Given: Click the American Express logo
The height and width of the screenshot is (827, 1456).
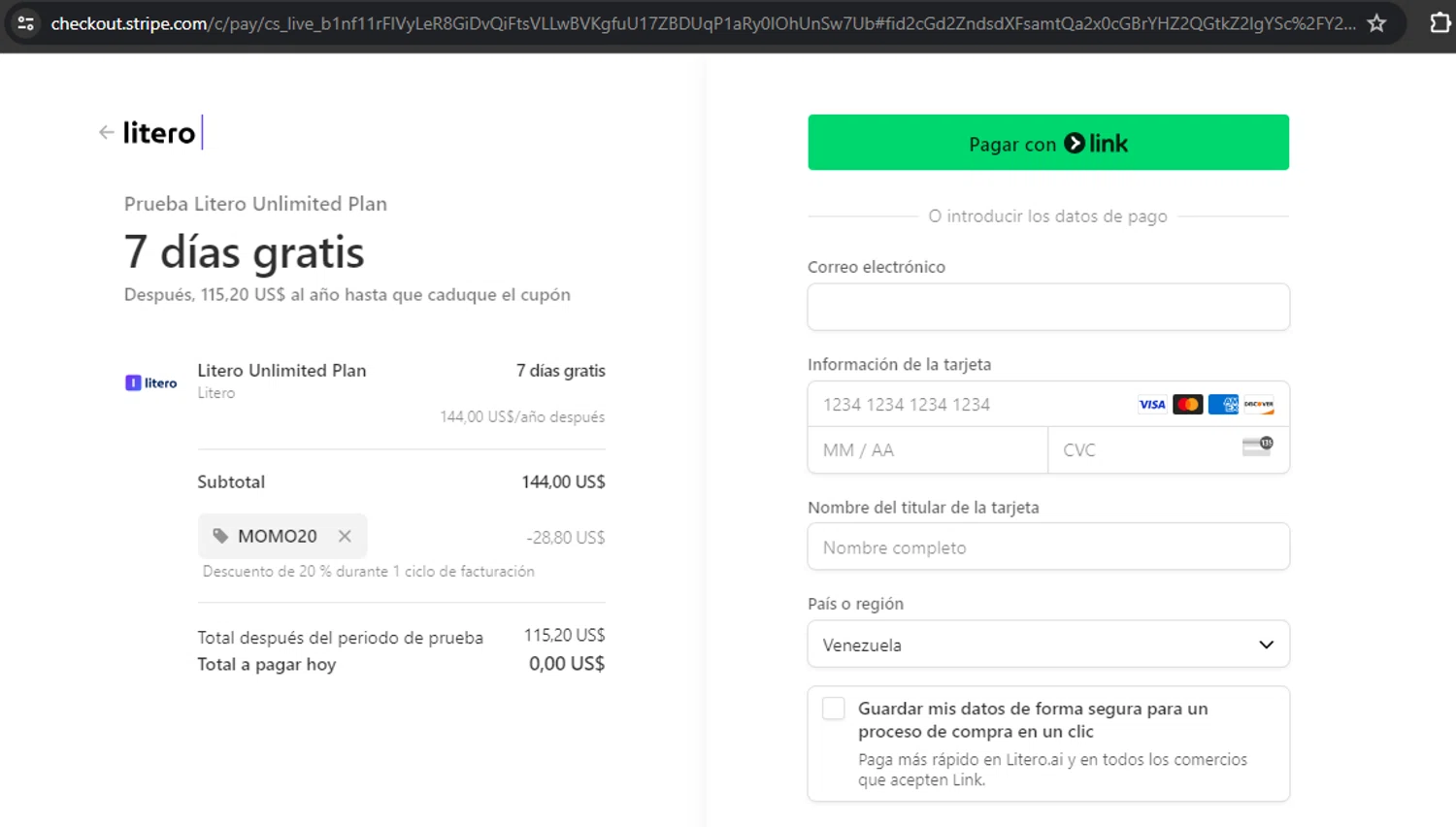Looking at the screenshot, I should point(1223,405).
